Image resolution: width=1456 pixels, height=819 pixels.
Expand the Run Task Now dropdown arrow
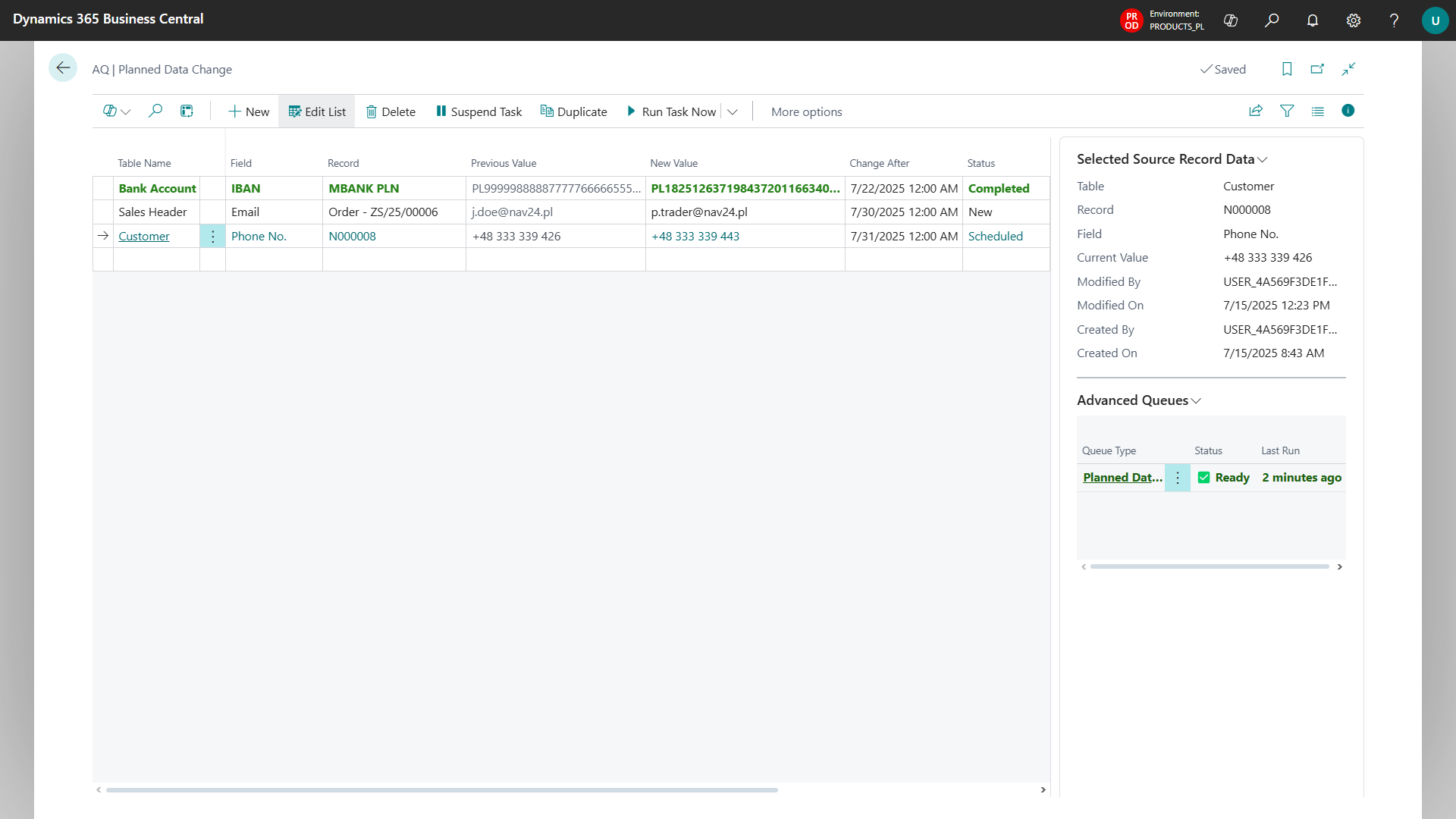tap(733, 112)
